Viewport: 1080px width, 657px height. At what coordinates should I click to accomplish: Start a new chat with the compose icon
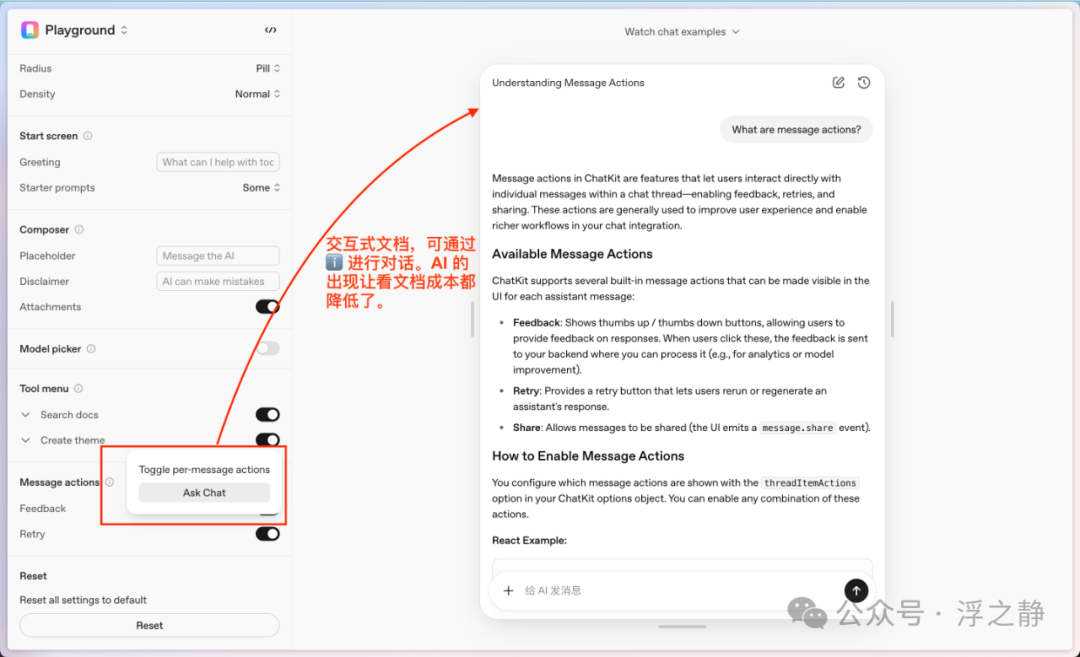coord(838,83)
